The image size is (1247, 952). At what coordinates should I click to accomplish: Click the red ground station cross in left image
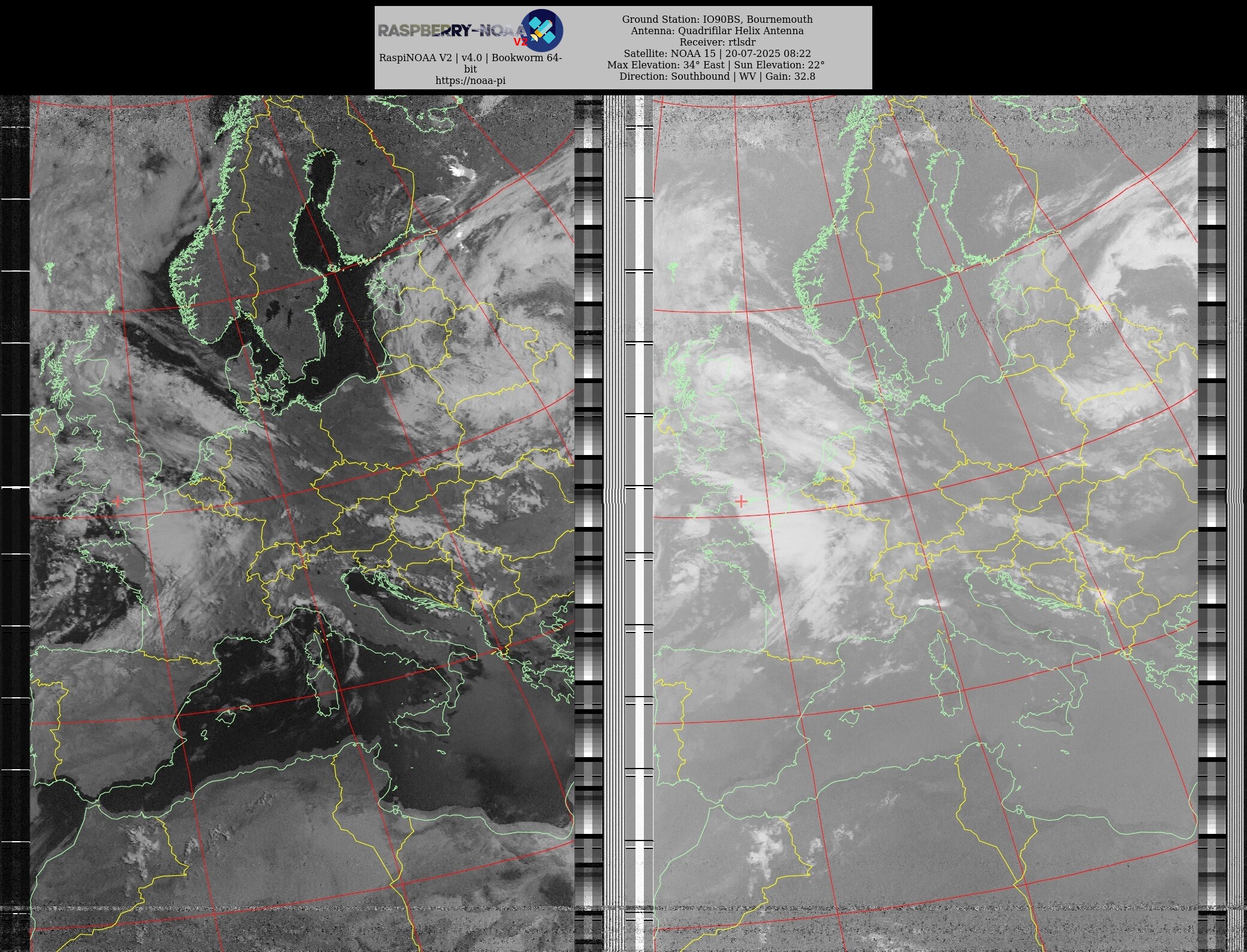pos(118,501)
